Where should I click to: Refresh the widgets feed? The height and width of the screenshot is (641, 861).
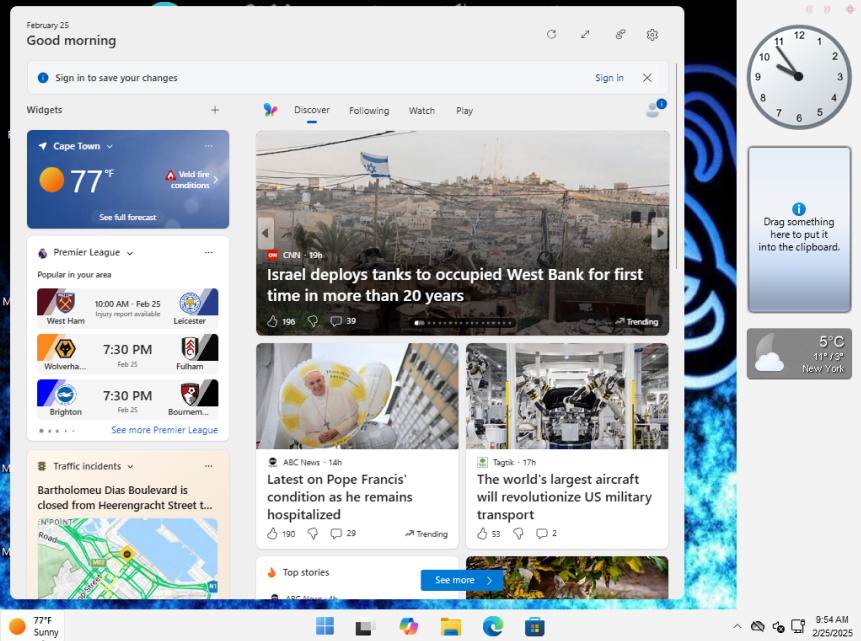[x=551, y=35]
